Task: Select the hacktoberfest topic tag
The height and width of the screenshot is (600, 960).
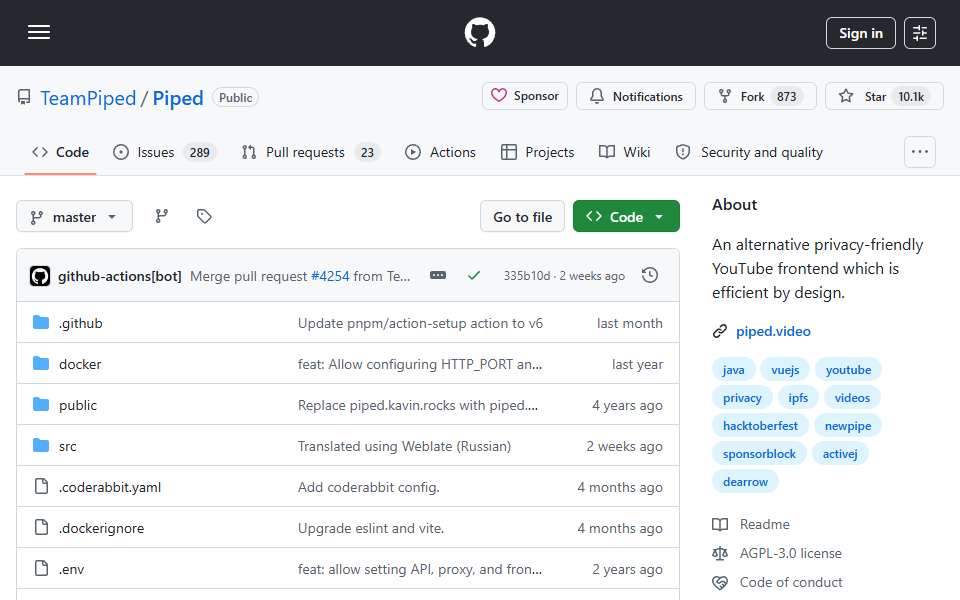Action: click(760, 426)
